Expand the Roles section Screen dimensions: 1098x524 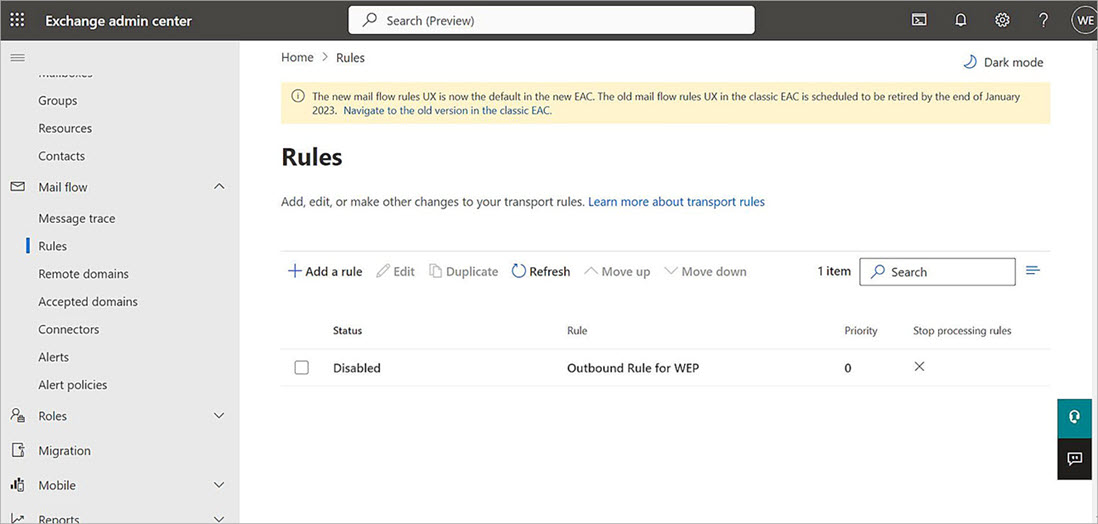pos(219,416)
